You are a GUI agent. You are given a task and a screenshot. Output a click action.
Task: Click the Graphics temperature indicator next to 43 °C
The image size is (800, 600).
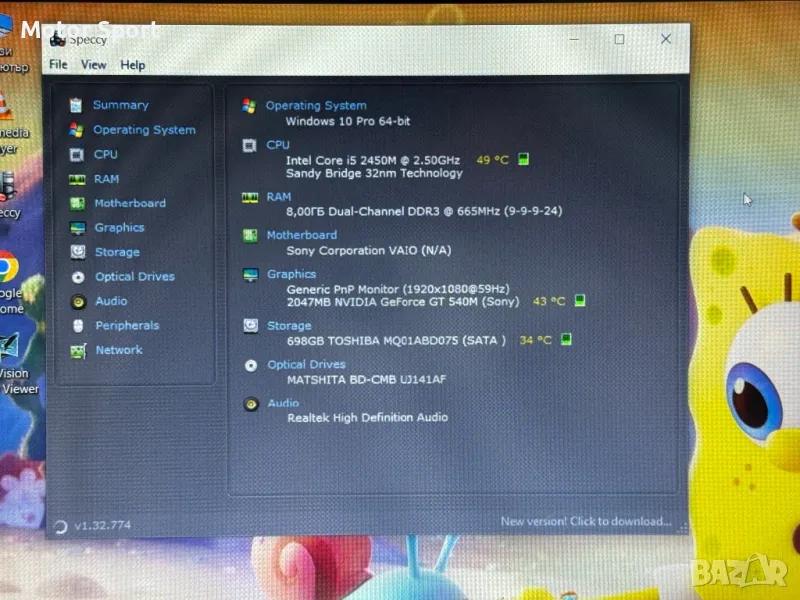(x=580, y=300)
